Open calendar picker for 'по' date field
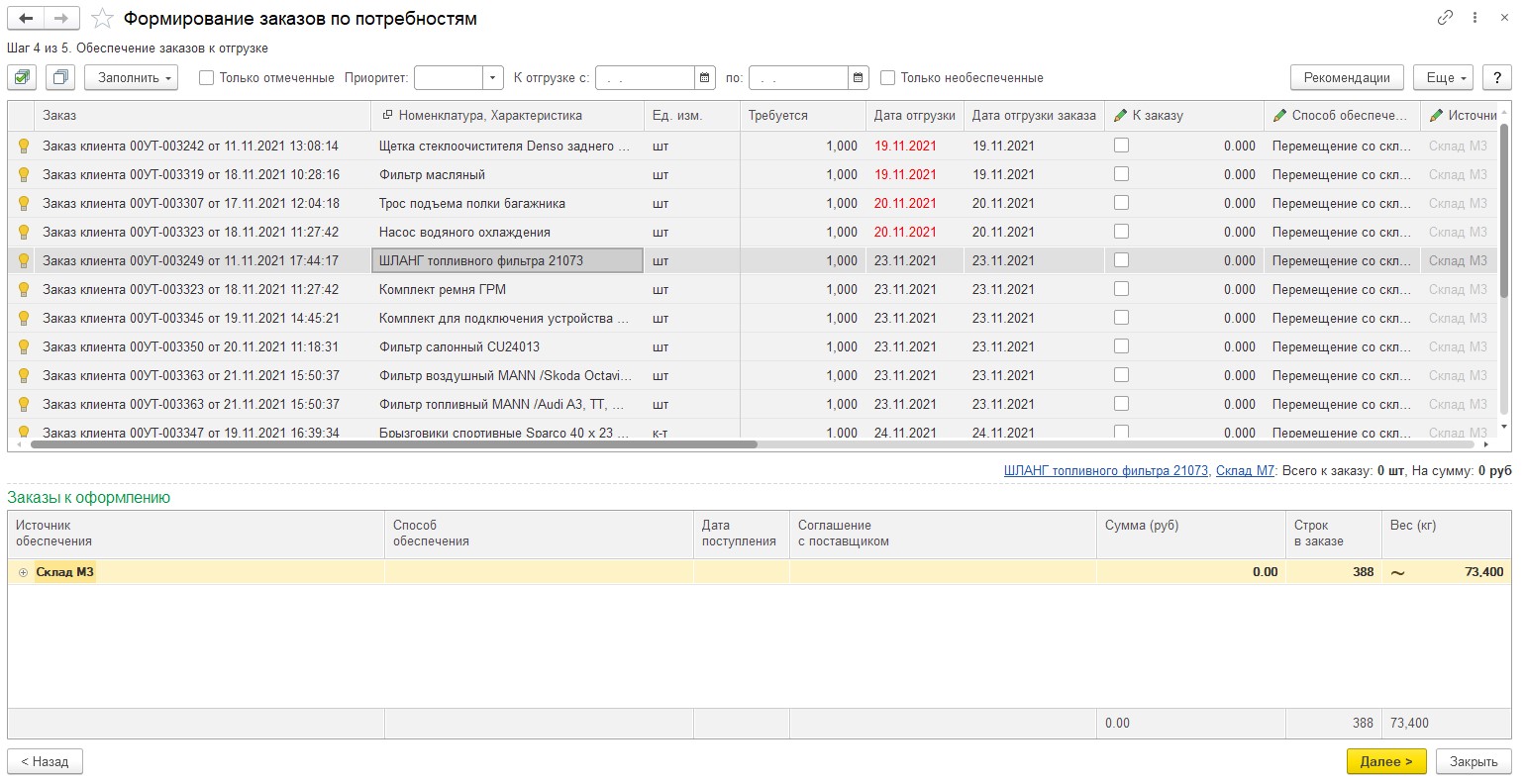This screenshot has height=784, width=1526. [x=859, y=77]
